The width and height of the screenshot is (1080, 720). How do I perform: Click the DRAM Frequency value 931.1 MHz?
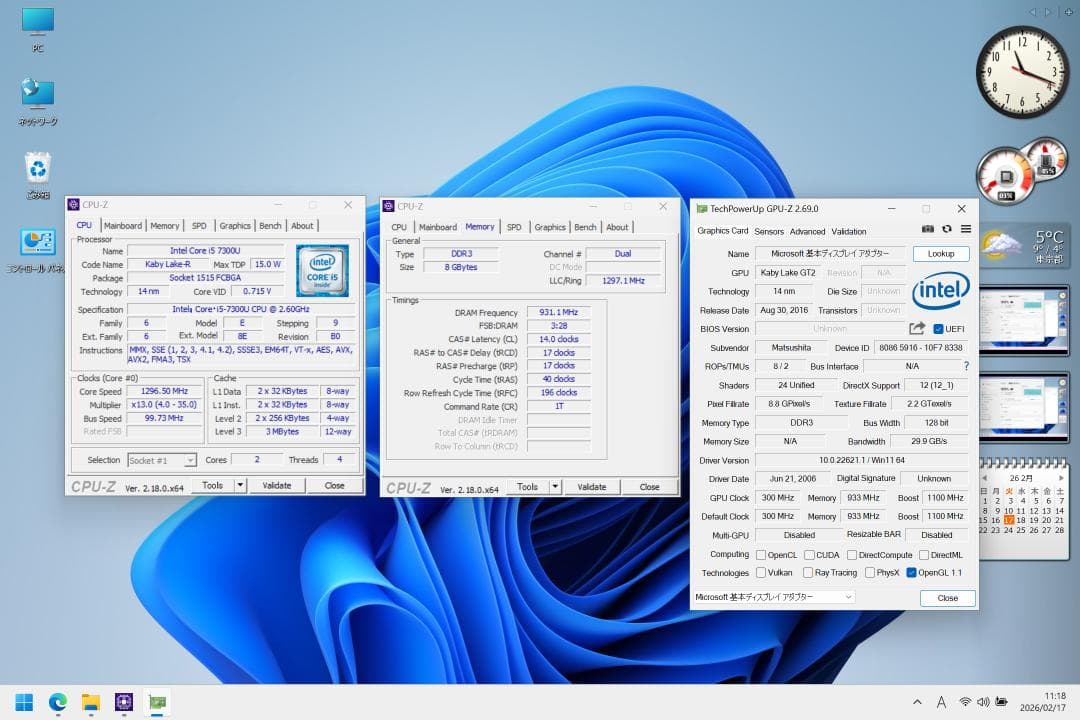(559, 312)
